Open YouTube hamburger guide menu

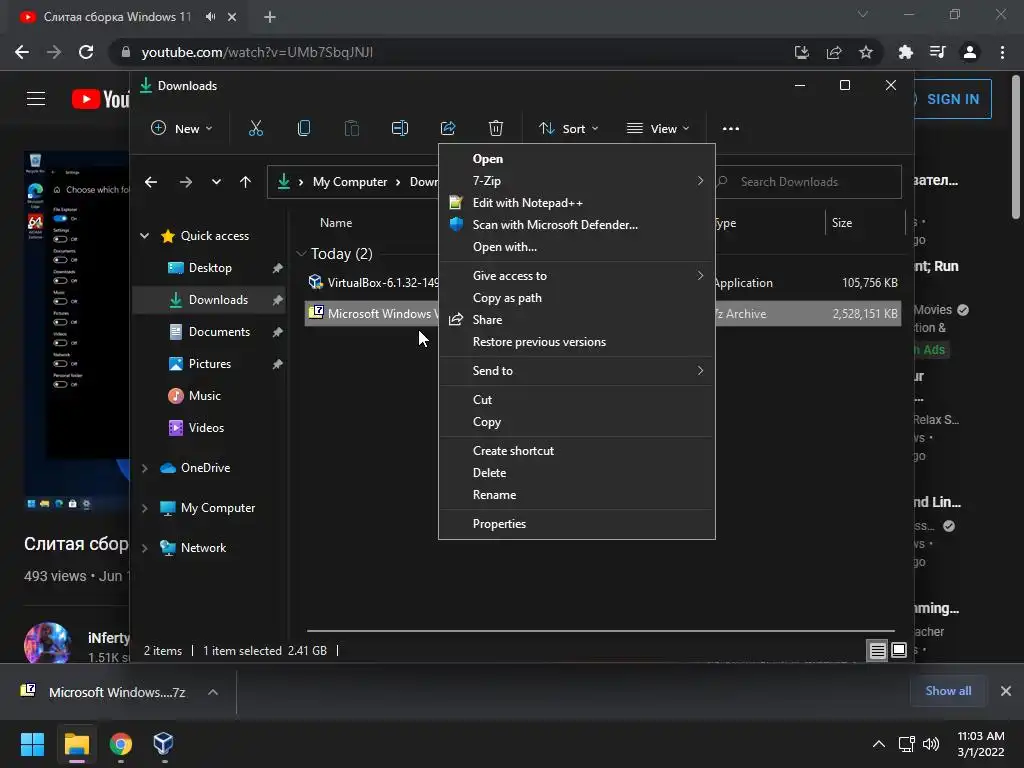point(36,99)
